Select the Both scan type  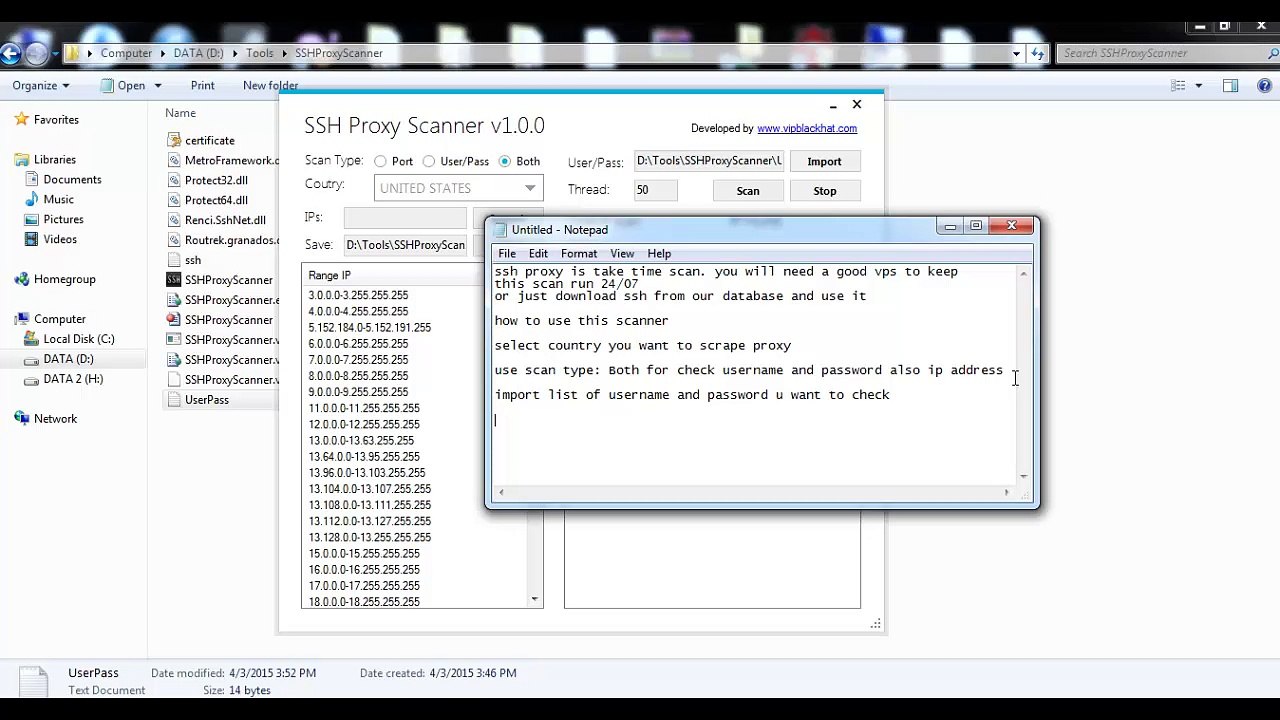coord(505,161)
